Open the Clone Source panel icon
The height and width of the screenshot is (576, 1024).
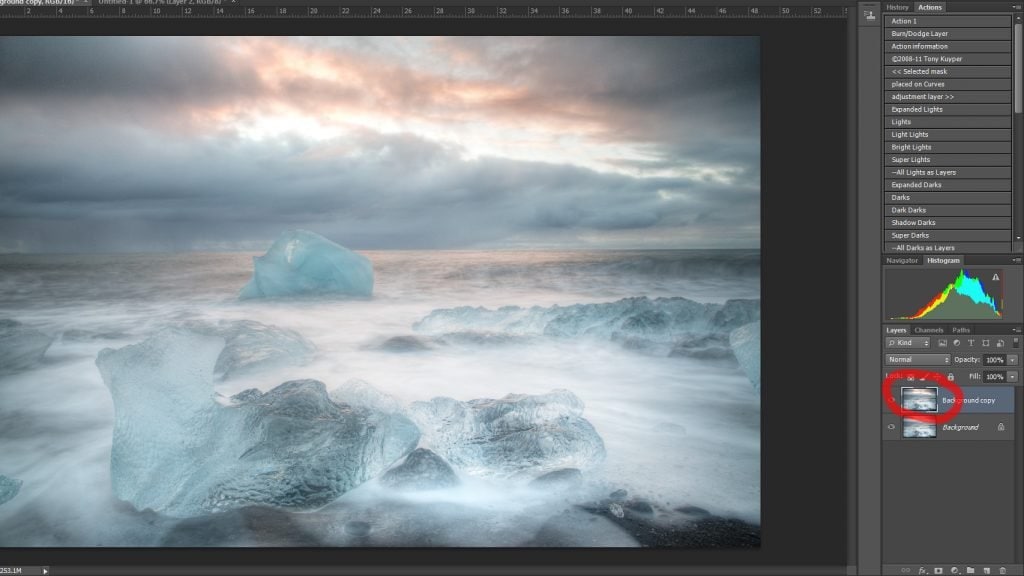[869, 15]
